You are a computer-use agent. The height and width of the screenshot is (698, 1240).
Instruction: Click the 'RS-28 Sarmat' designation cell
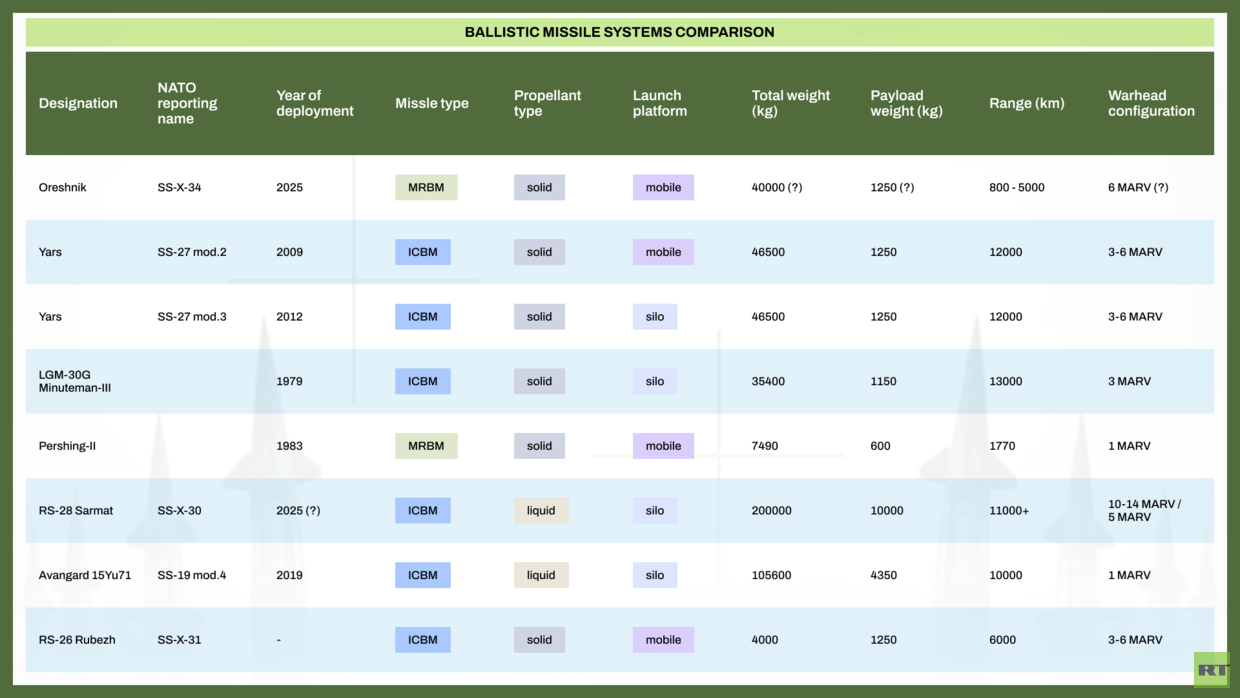pyautogui.click(x=76, y=510)
